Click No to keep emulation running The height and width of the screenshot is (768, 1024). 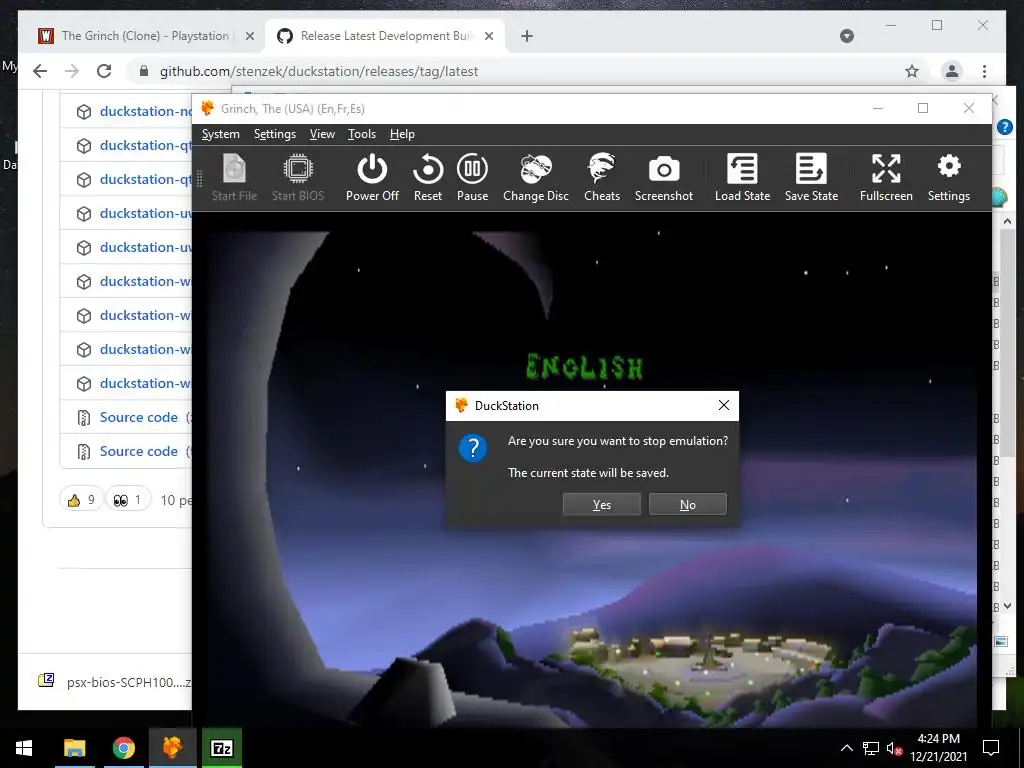point(688,504)
